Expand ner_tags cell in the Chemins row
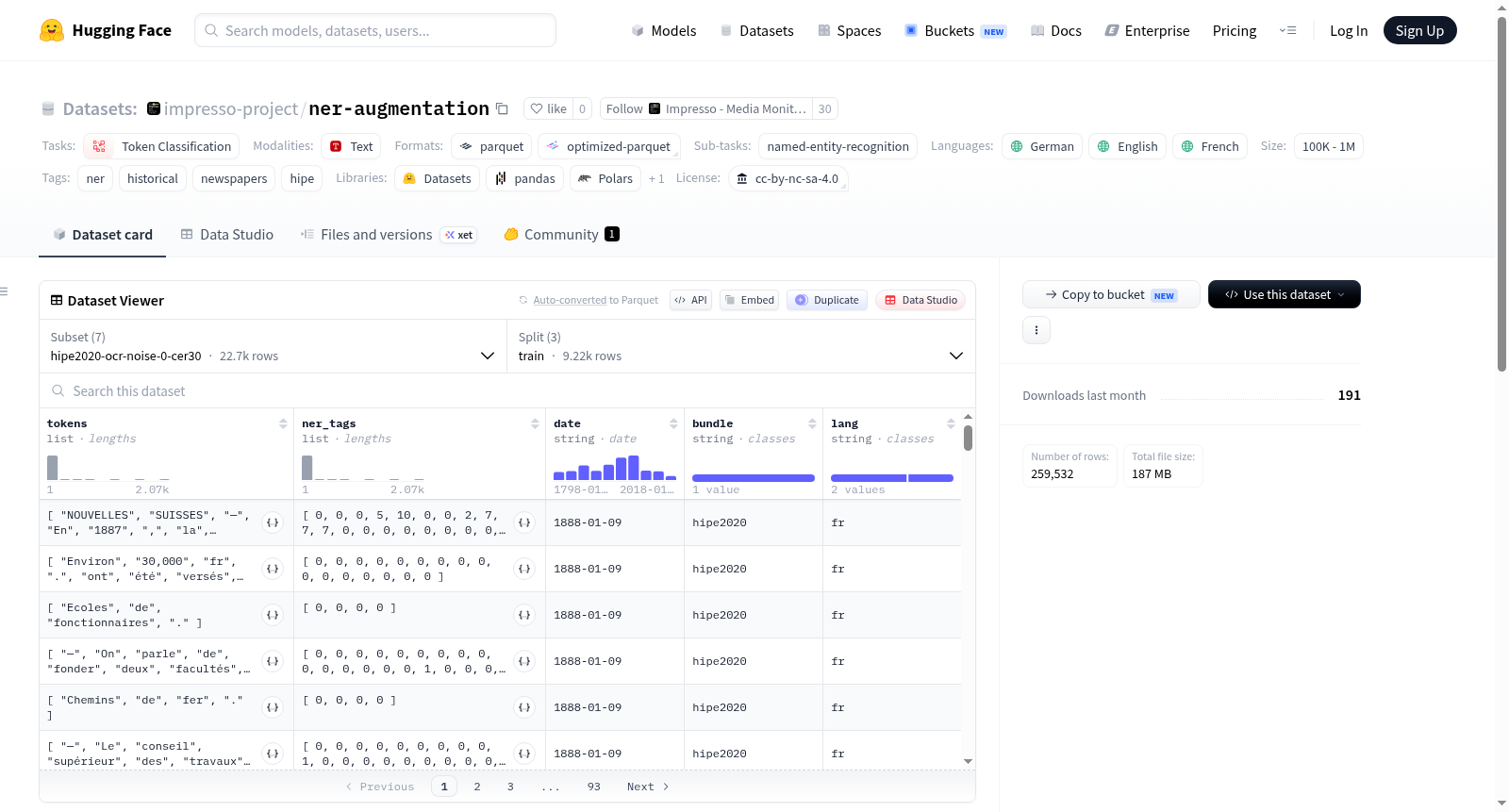Viewport: 1509px width, 812px height. [x=524, y=707]
